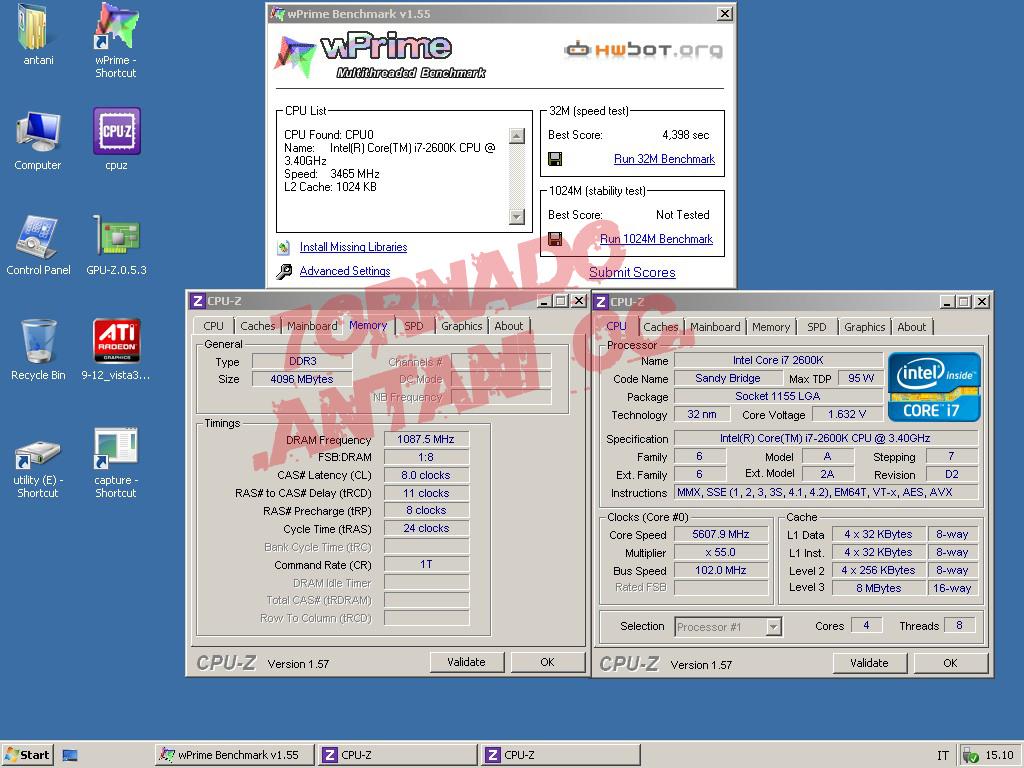Click Validate in the left CPU-Z window
This screenshot has height=768, width=1024.
467,662
